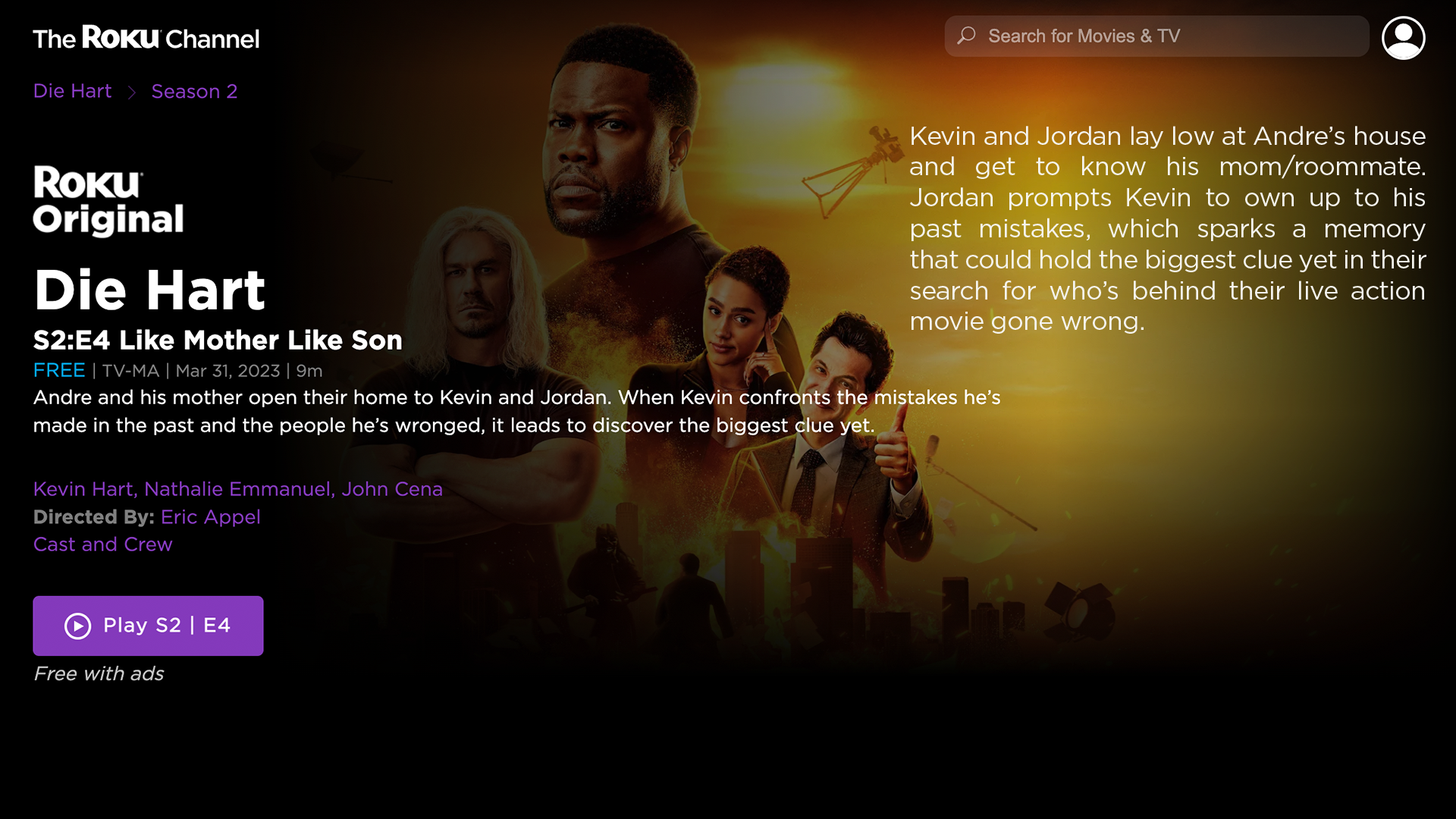Open Nathalie Emmanuel cast link
The image size is (1456, 819).
[237, 489]
